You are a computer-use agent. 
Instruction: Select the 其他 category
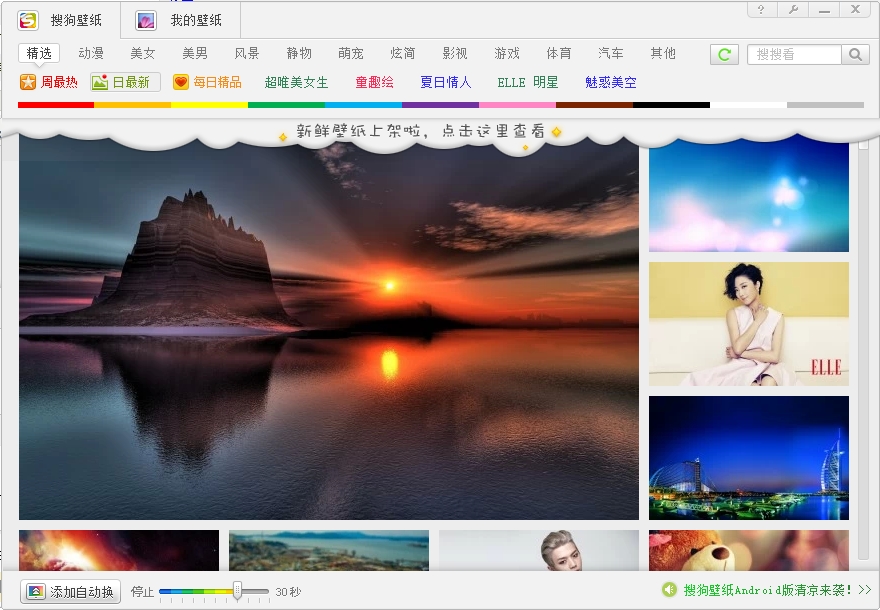click(x=663, y=53)
